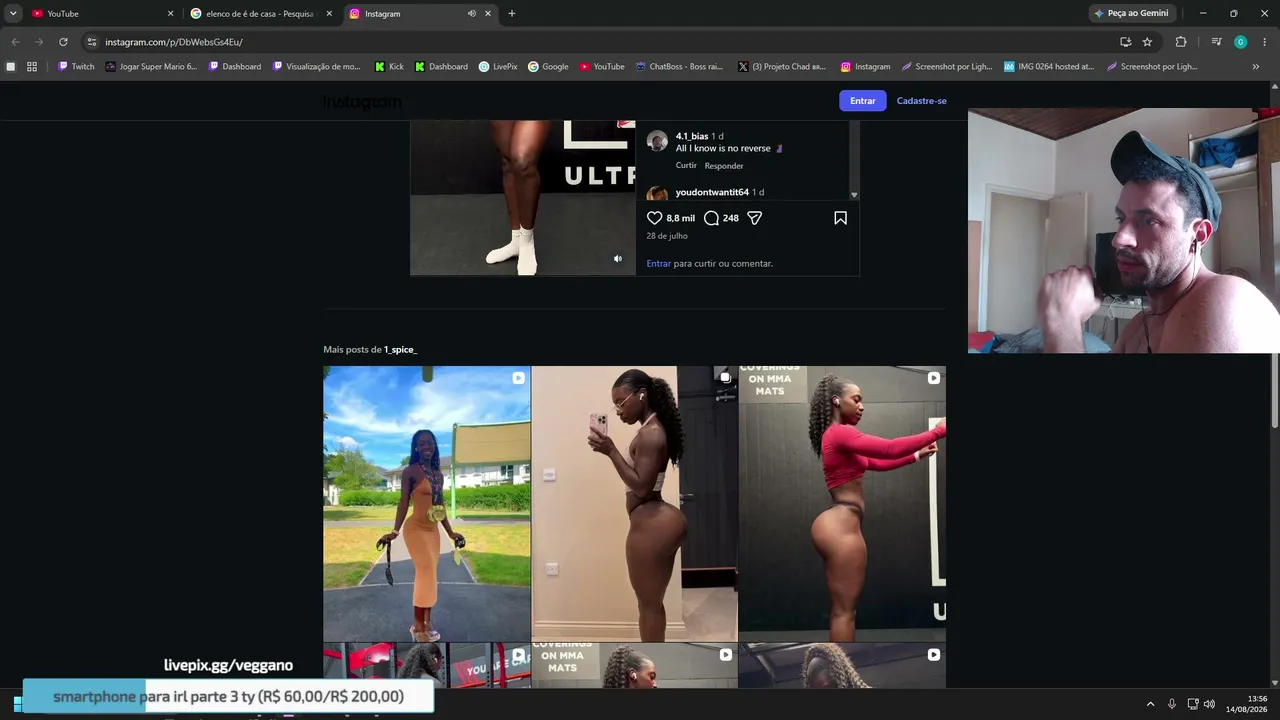Click the address bar URL field
The width and height of the screenshot is (1280, 720).
[600, 42]
